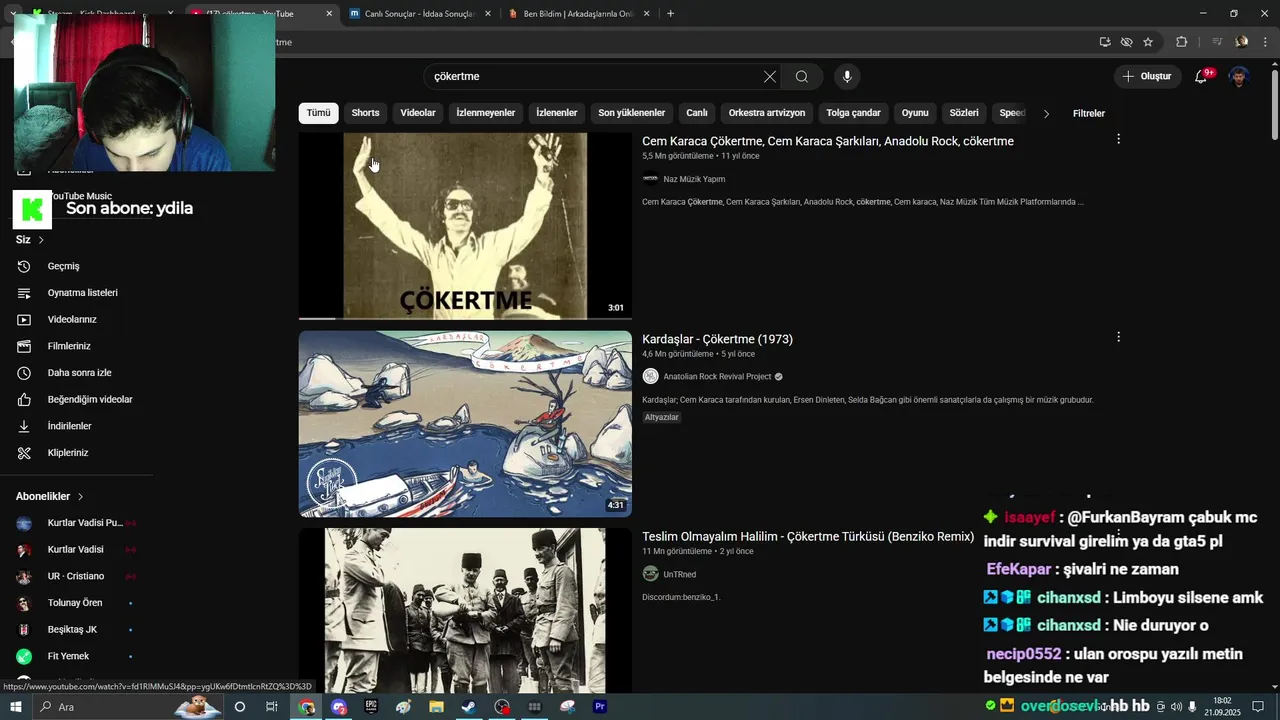
Task: Clear the çökertme search text
Action: tap(770, 77)
